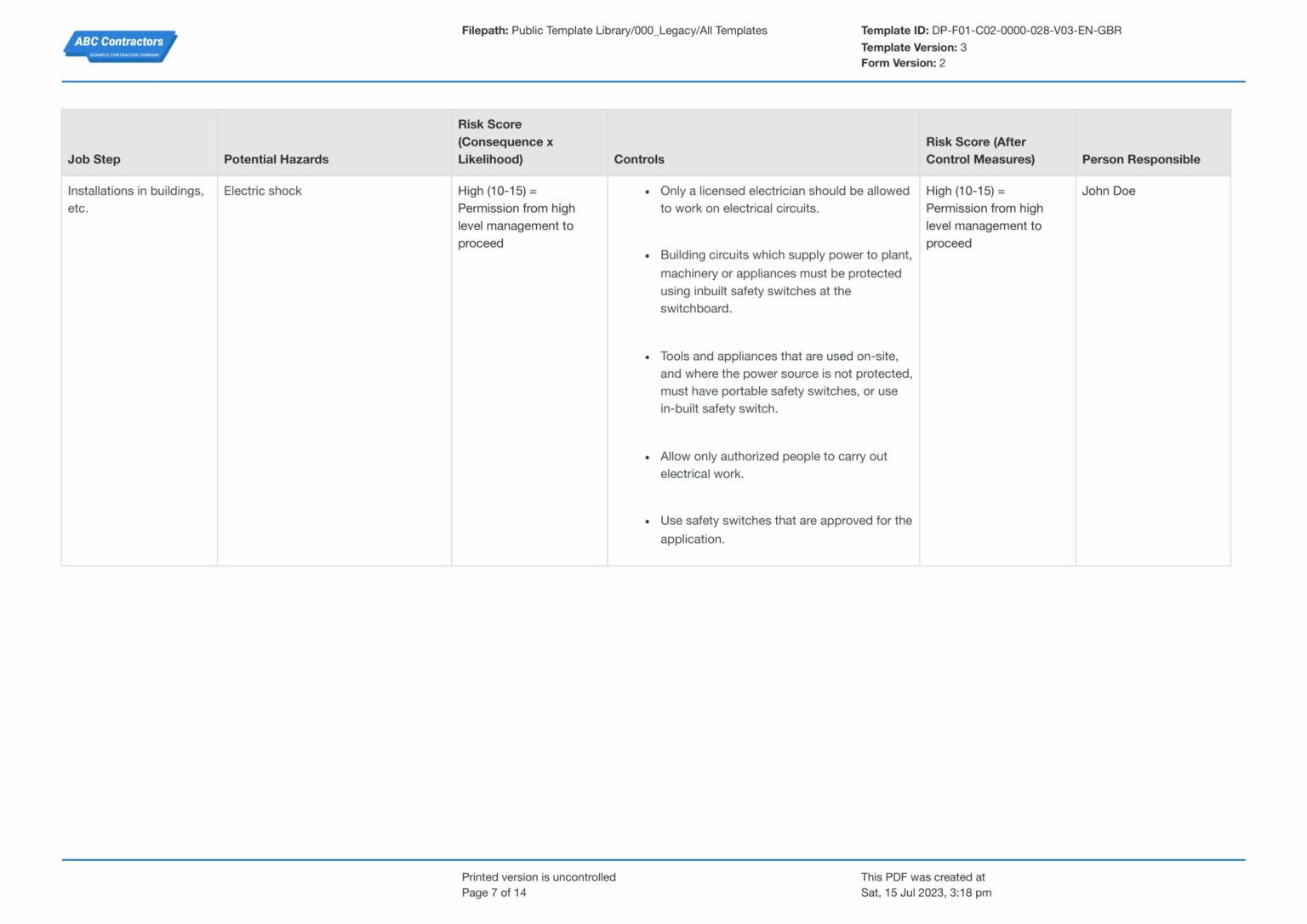Image resolution: width=1307 pixels, height=924 pixels.
Task: Click the Use safety switches bullet item
Action: [785, 528]
